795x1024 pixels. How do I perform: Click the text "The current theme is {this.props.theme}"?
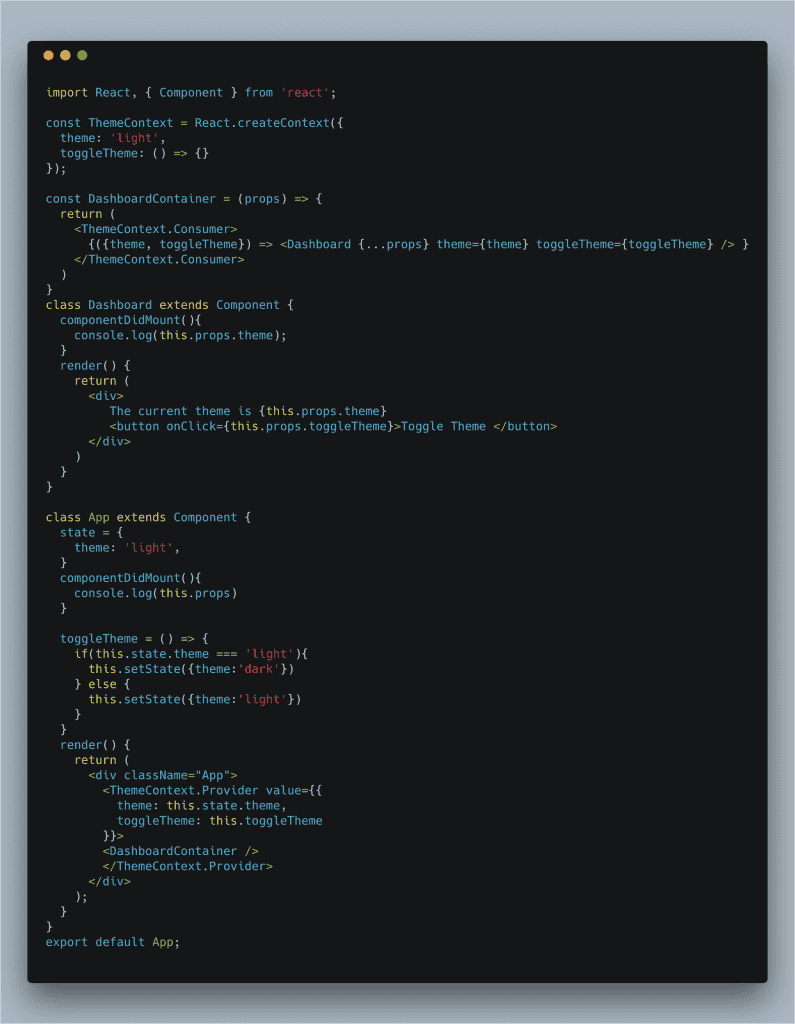pyautogui.click(x=248, y=411)
